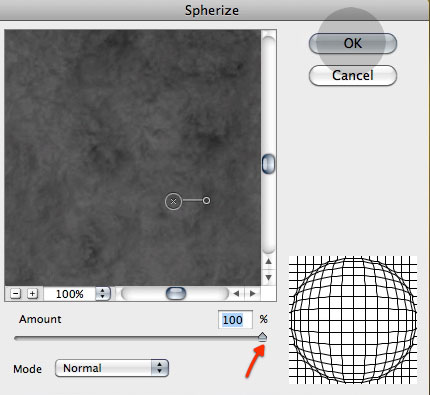Click the 100% zoom value text

click(70, 294)
